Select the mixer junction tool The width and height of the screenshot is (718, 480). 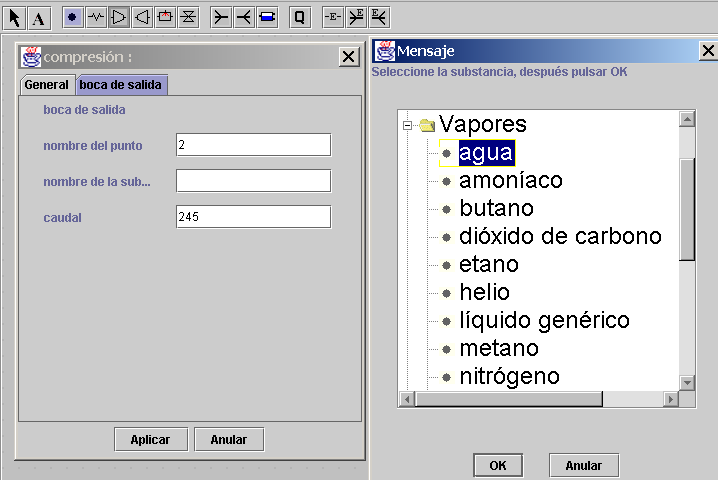pyautogui.click(x=221, y=17)
